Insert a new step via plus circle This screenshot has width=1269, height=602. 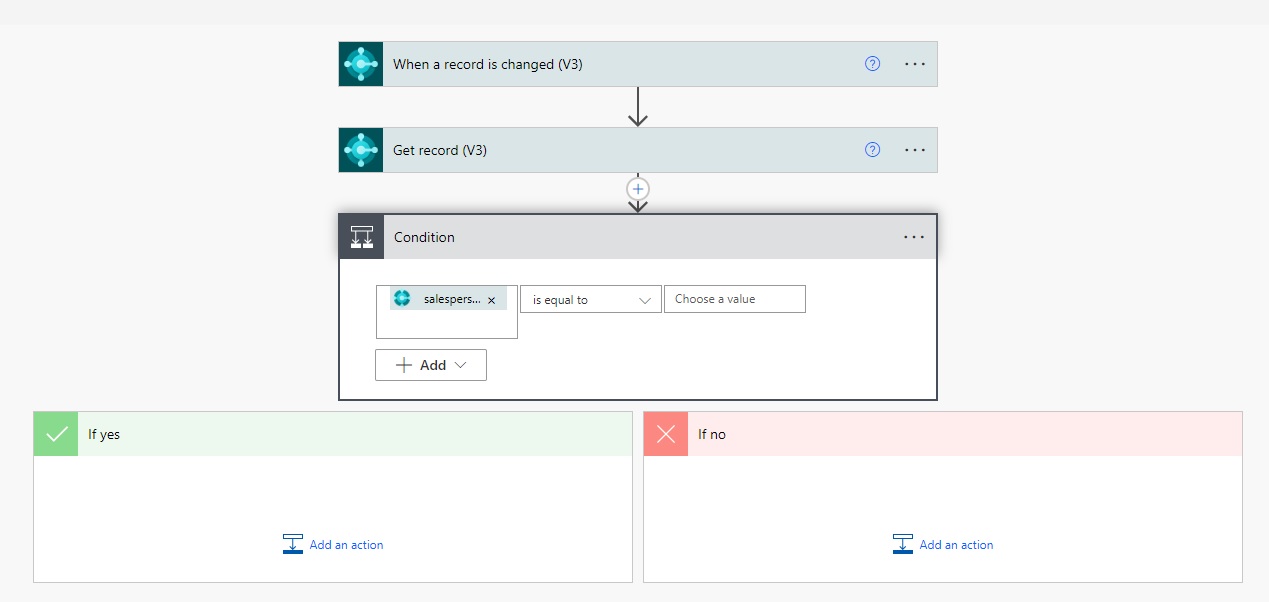tap(638, 188)
